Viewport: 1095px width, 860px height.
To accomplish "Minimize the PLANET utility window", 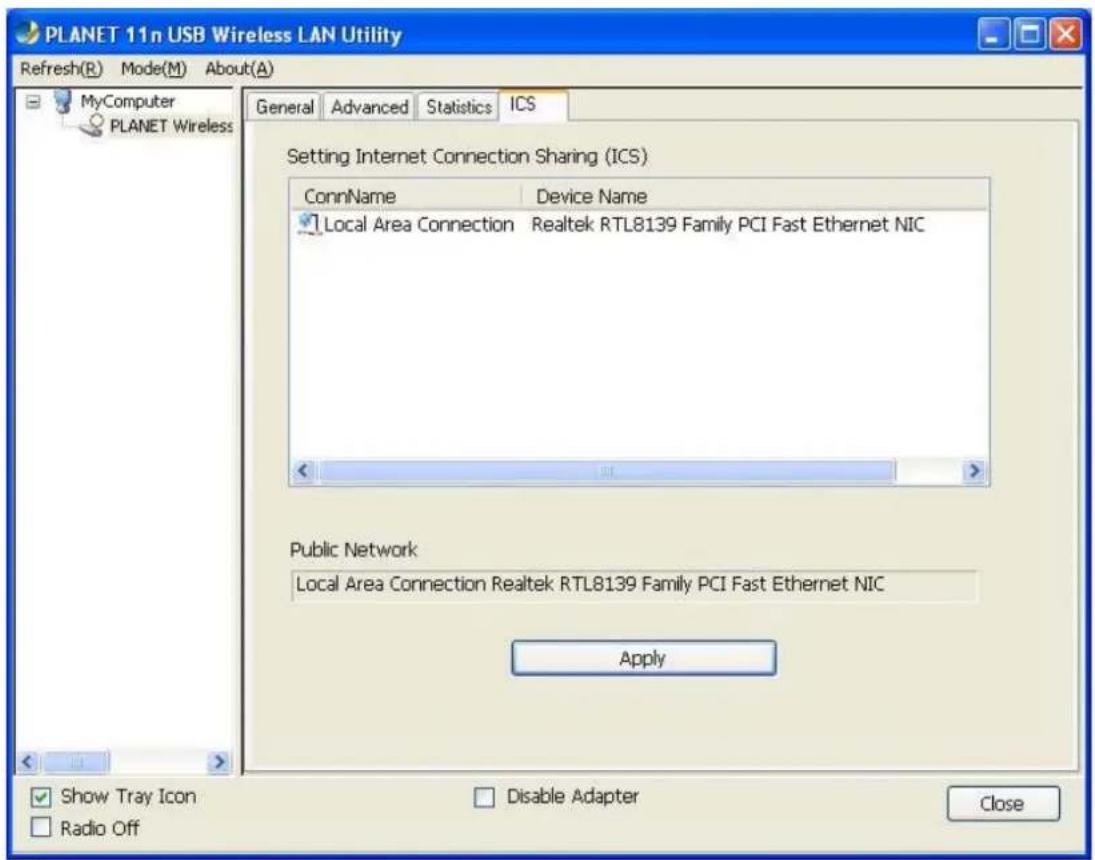I will (994, 34).
